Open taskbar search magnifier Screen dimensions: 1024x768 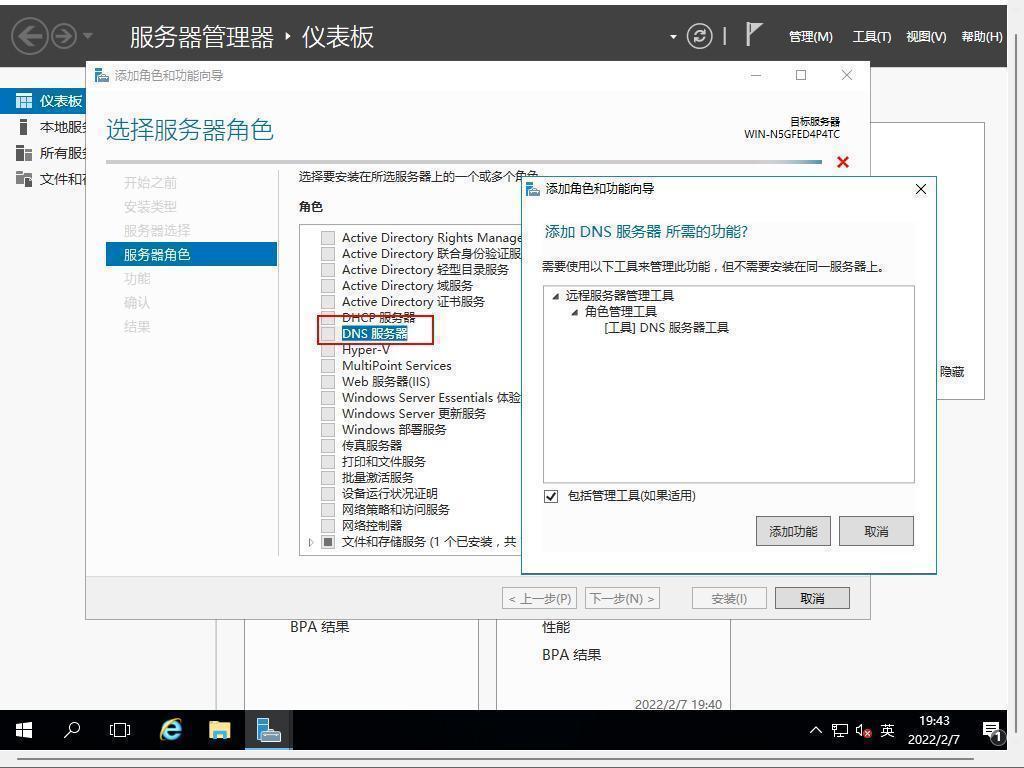pyautogui.click(x=72, y=729)
